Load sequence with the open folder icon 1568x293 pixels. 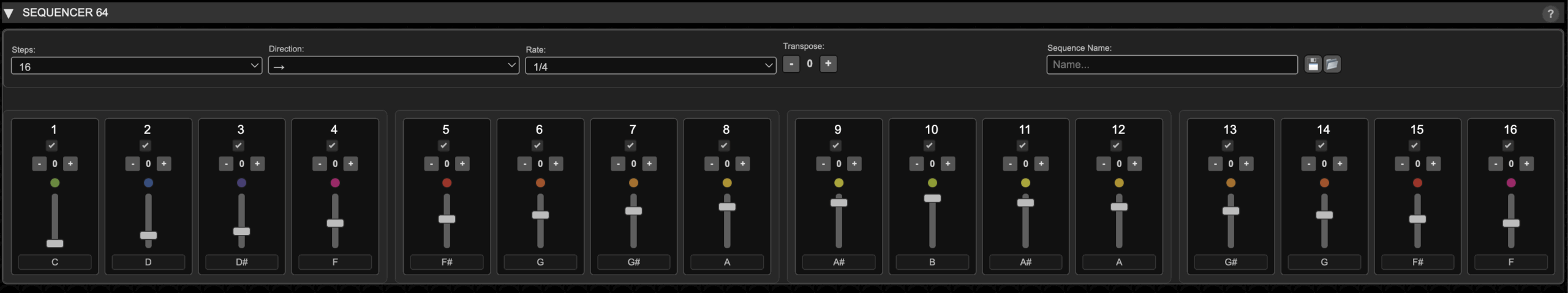[x=1332, y=64]
